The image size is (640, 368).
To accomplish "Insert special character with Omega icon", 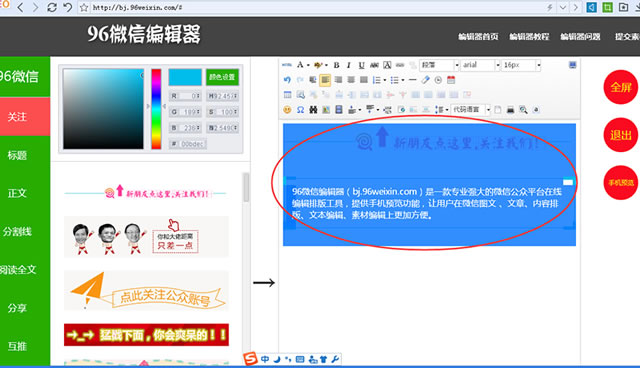I will click(x=300, y=110).
